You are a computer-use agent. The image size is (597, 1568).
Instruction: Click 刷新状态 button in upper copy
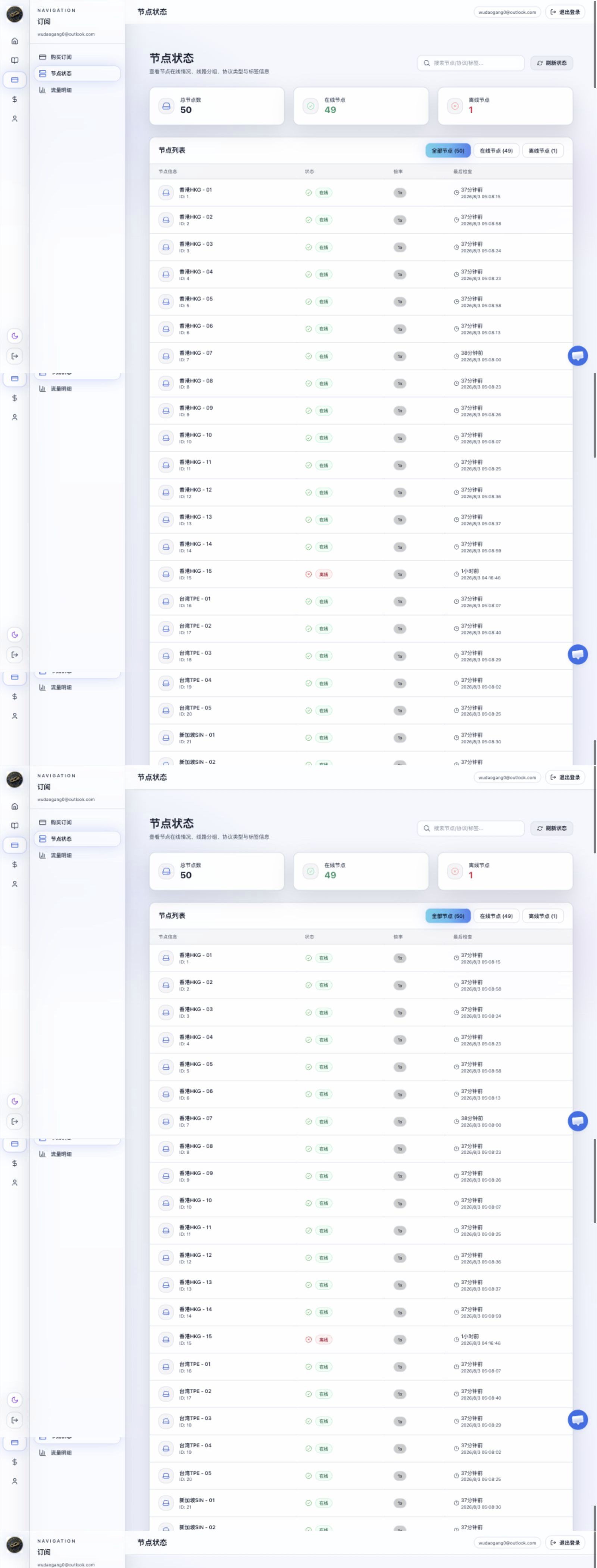click(x=552, y=63)
